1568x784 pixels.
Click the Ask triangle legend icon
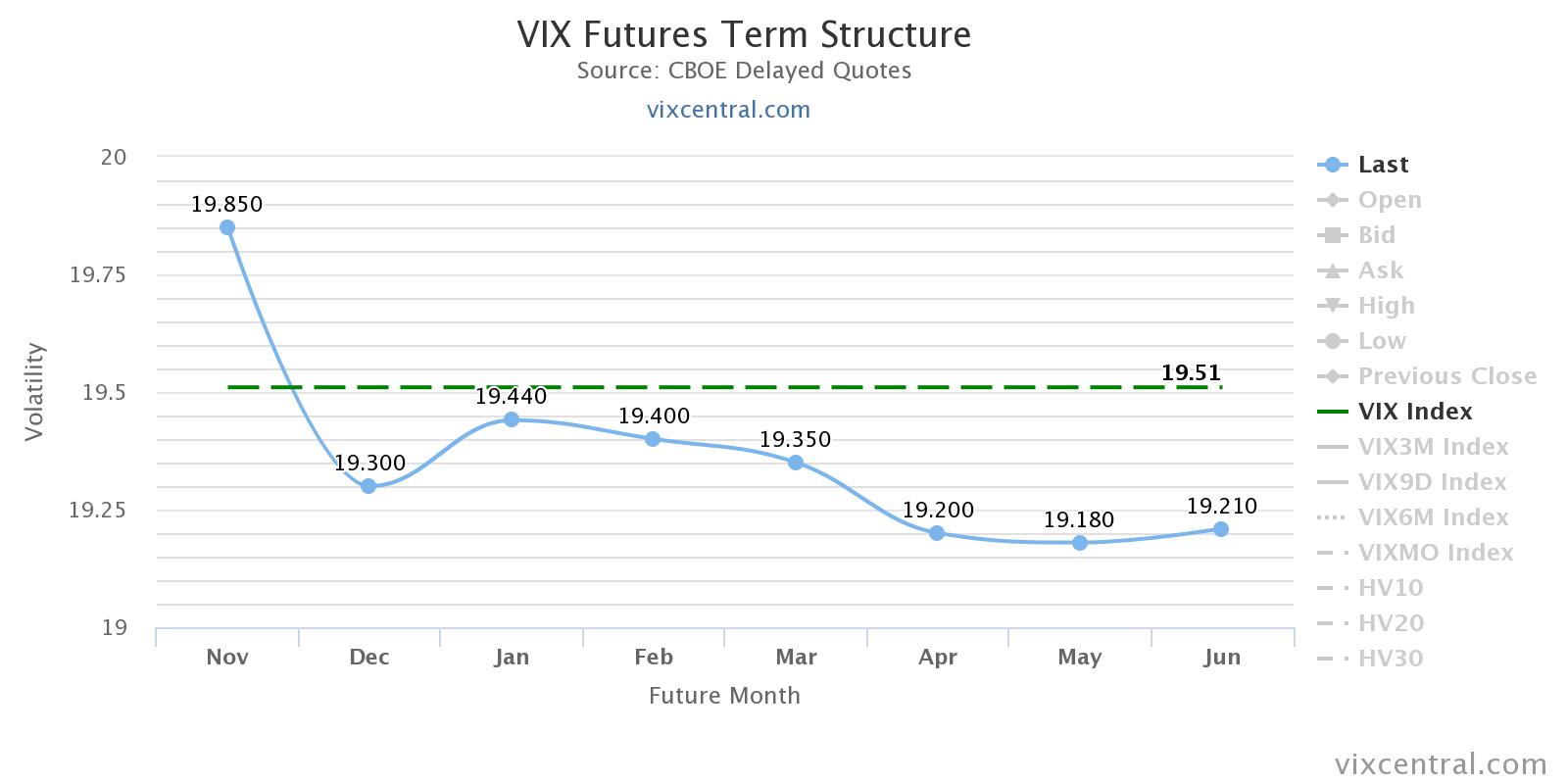pyautogui.click(x=1333, y=270)
